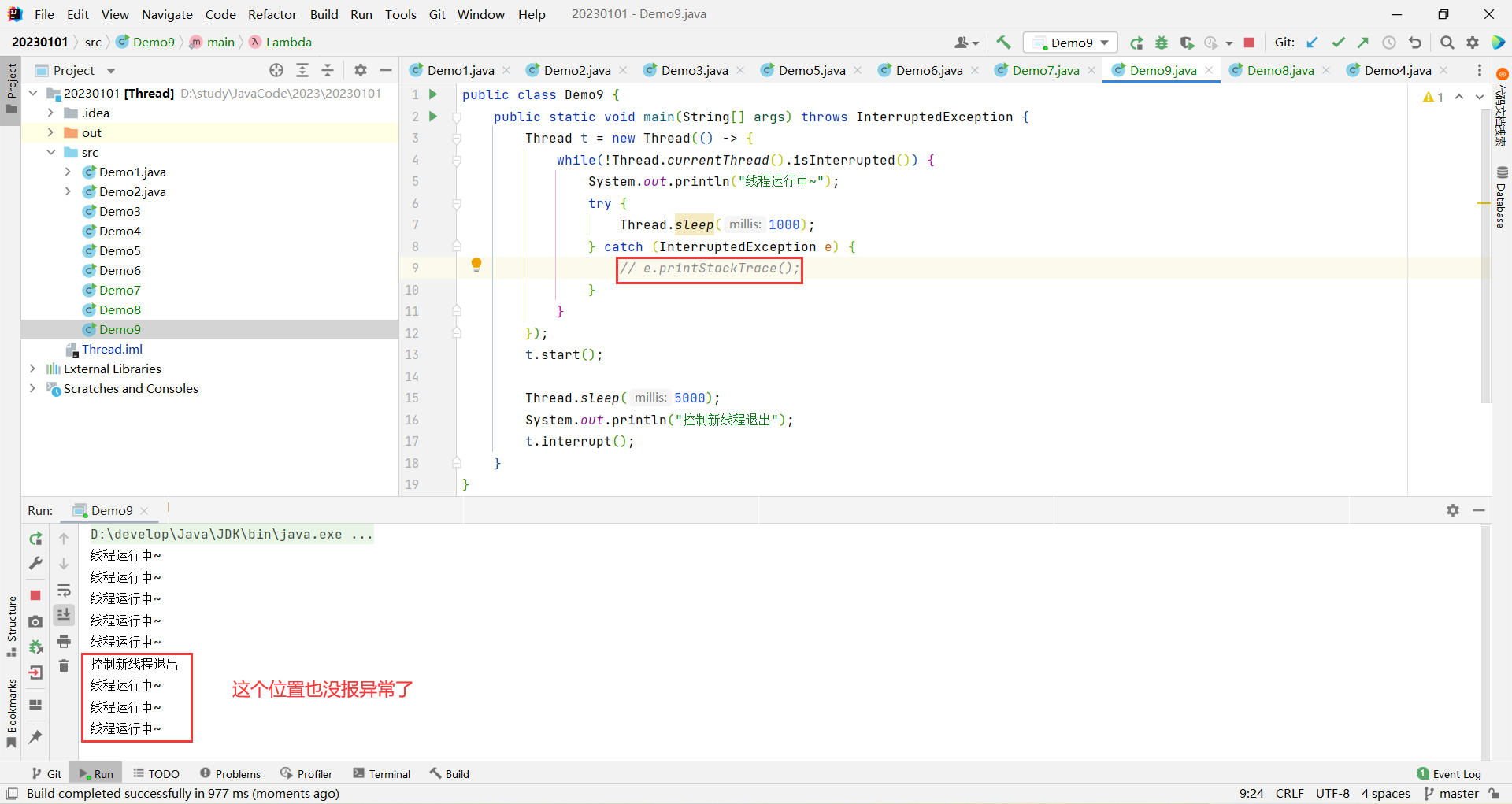Select Demo8 in project tree
The height and width of the screenshot is (804, 1512).
(x=120, y=309)
